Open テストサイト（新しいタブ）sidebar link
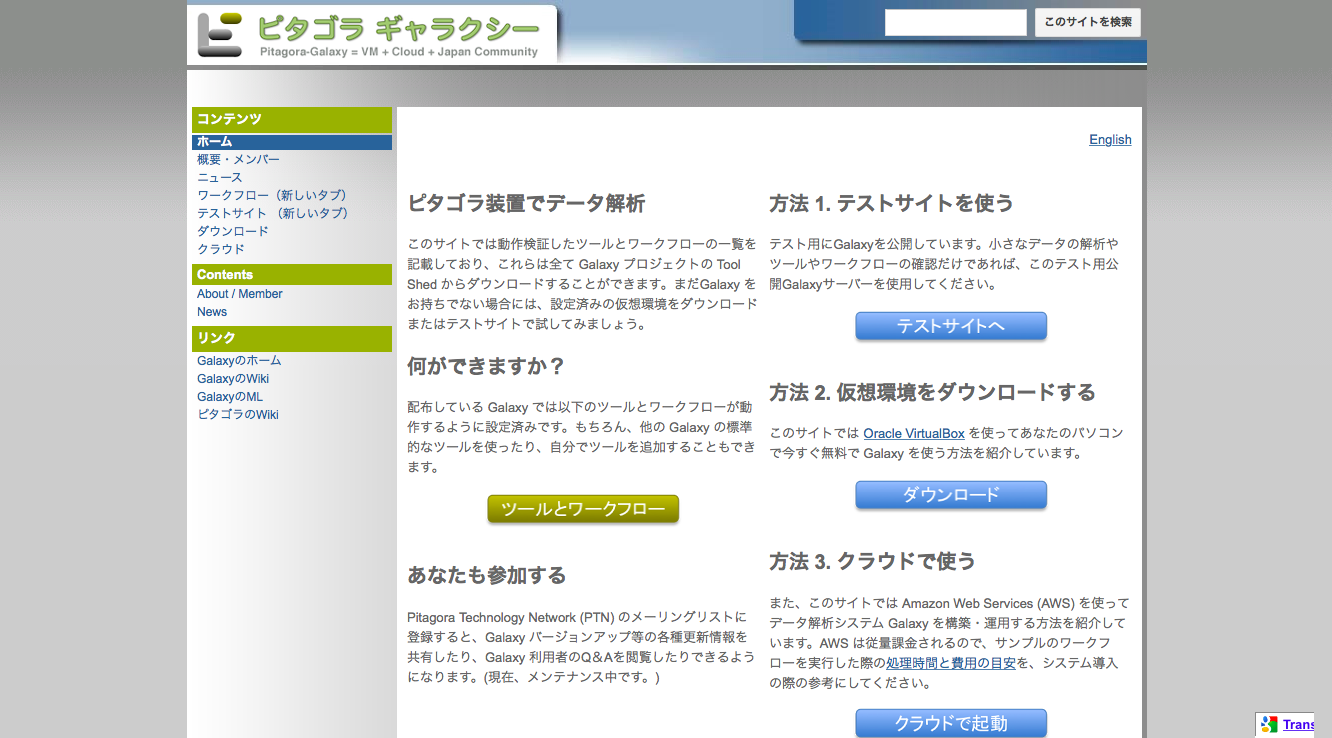 click(x=272, y=214)
